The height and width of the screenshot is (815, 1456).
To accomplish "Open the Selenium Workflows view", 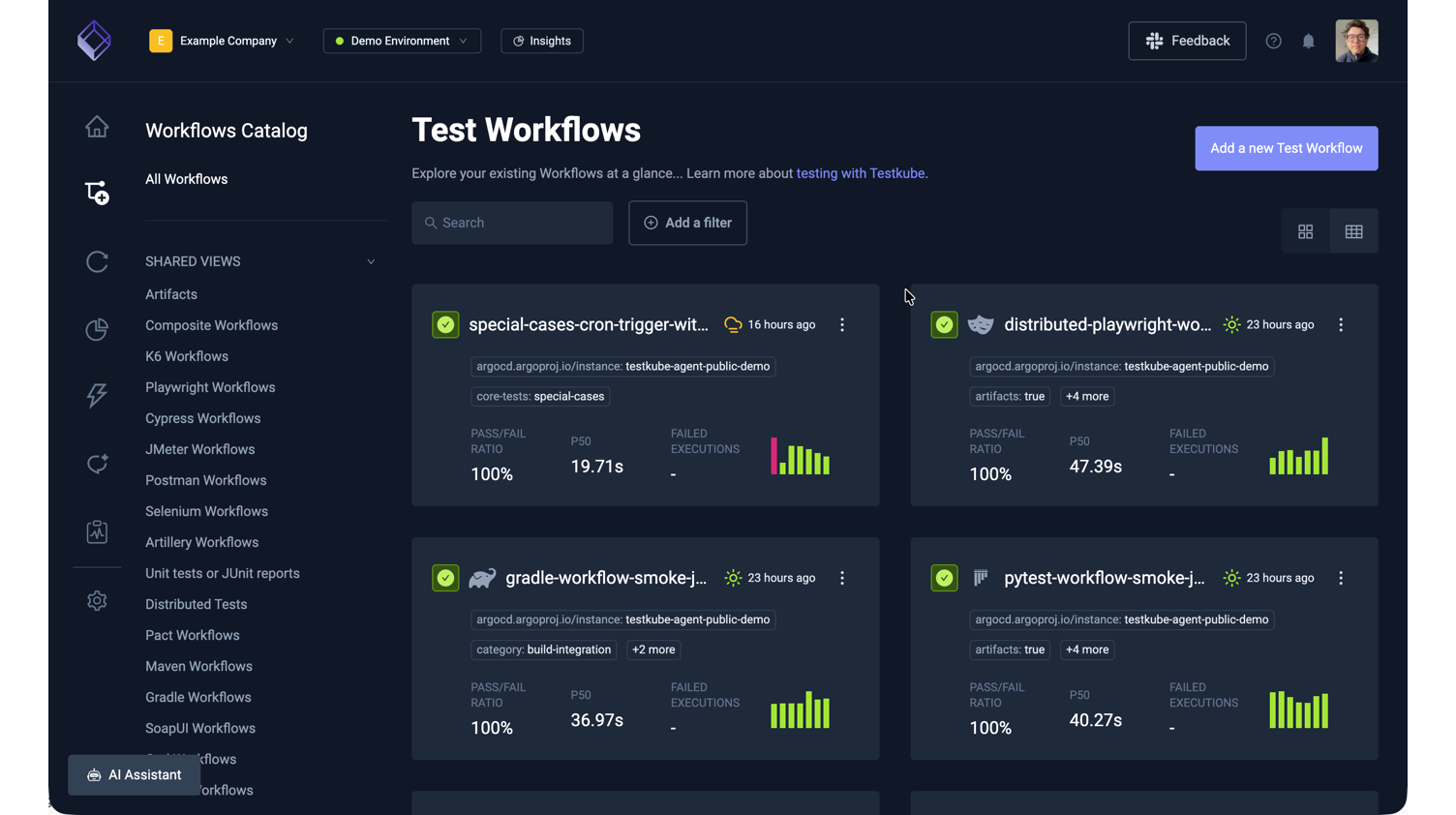I will tap(207, 511).
